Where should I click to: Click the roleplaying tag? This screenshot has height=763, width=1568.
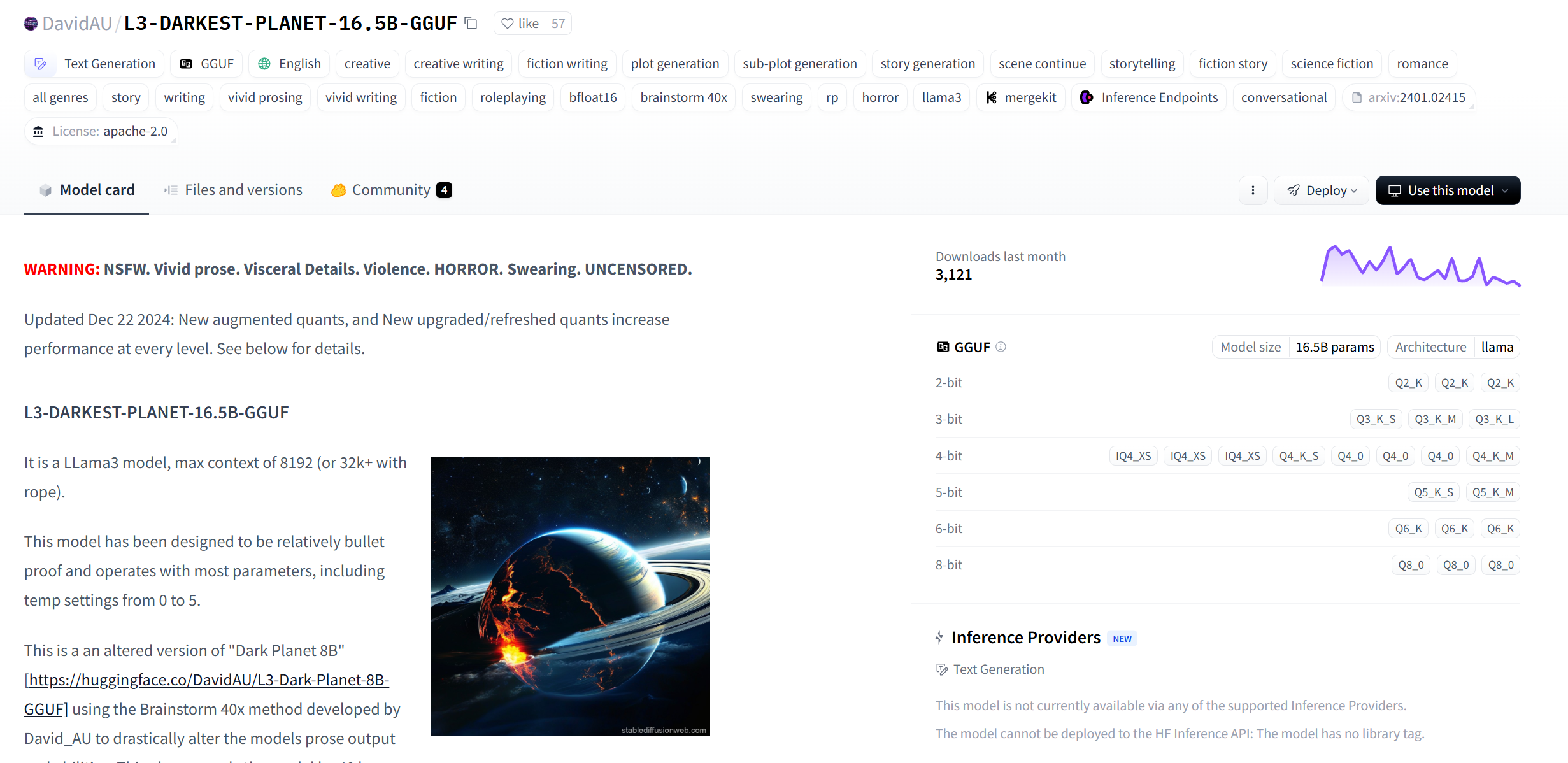(513, 97)
